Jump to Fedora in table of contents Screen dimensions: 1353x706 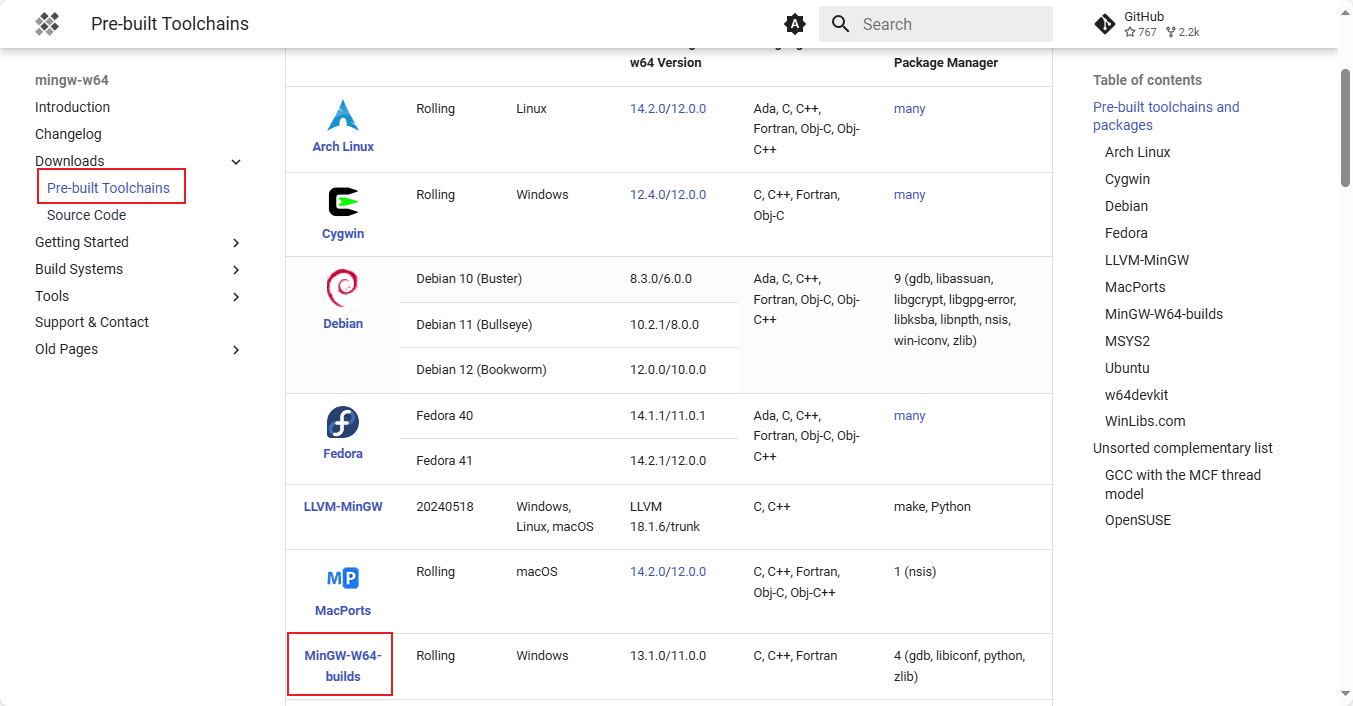pyautogui.click(x=1126, y=233)
